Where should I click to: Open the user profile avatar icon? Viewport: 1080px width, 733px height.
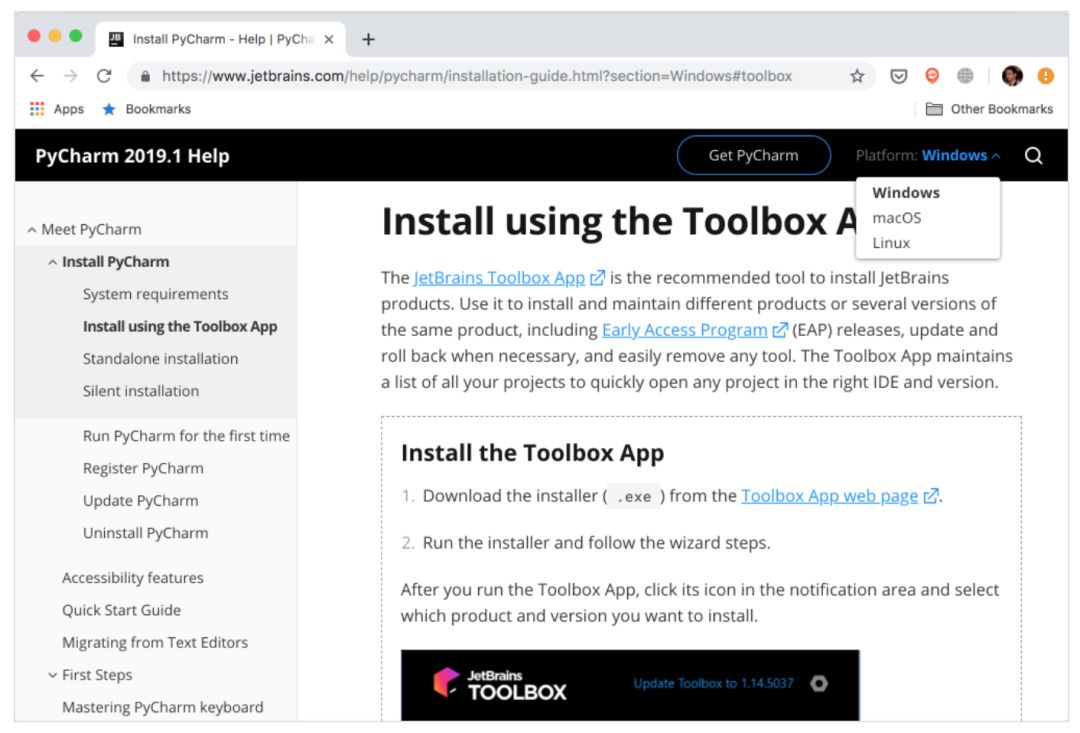[x=1012, y=76]
